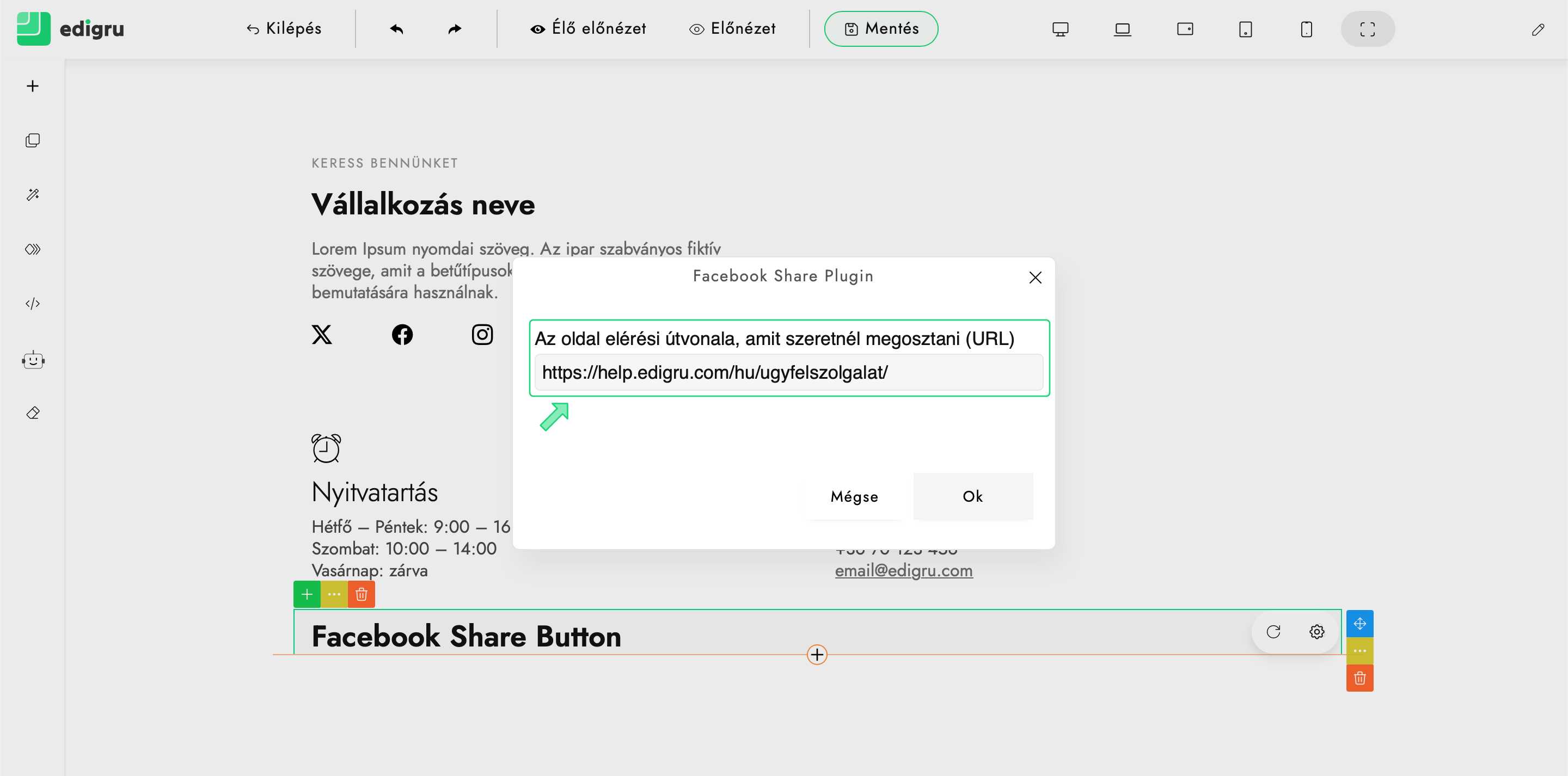Select the eraser tool in sidebar
This screenshot has height=776, width=1568.
(33, 413)
